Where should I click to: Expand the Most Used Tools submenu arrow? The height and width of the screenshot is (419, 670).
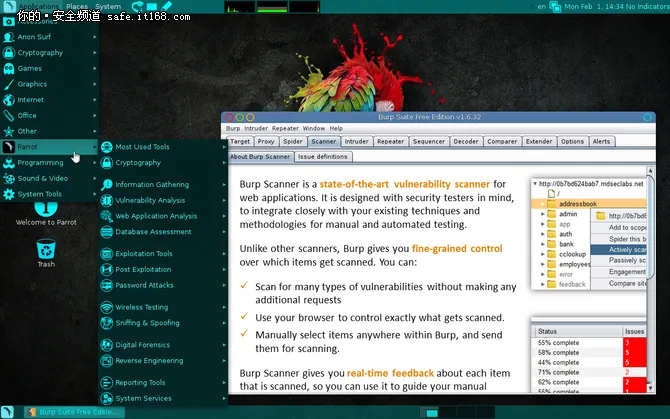pos(223,147)
